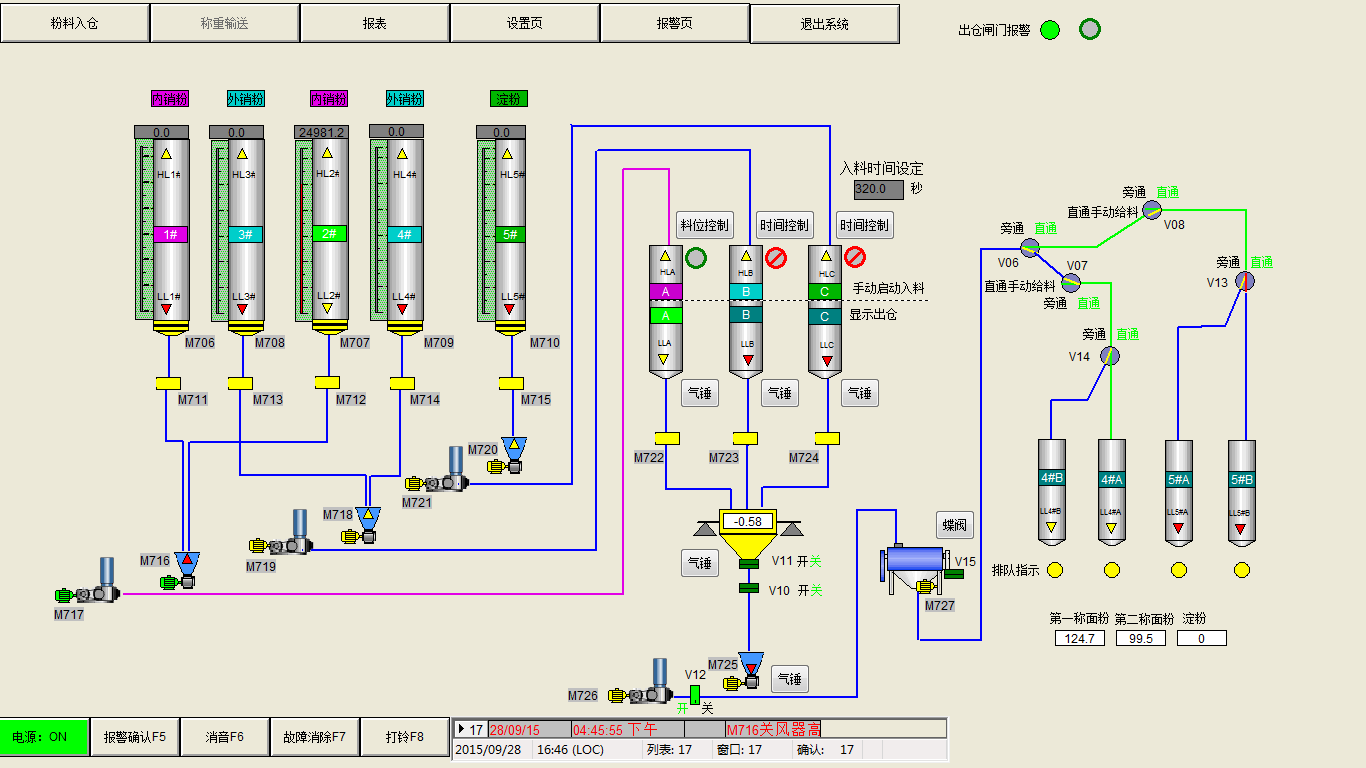Open the 报表 page
This screenshot has height=768, width=1366.
(374, 23)
